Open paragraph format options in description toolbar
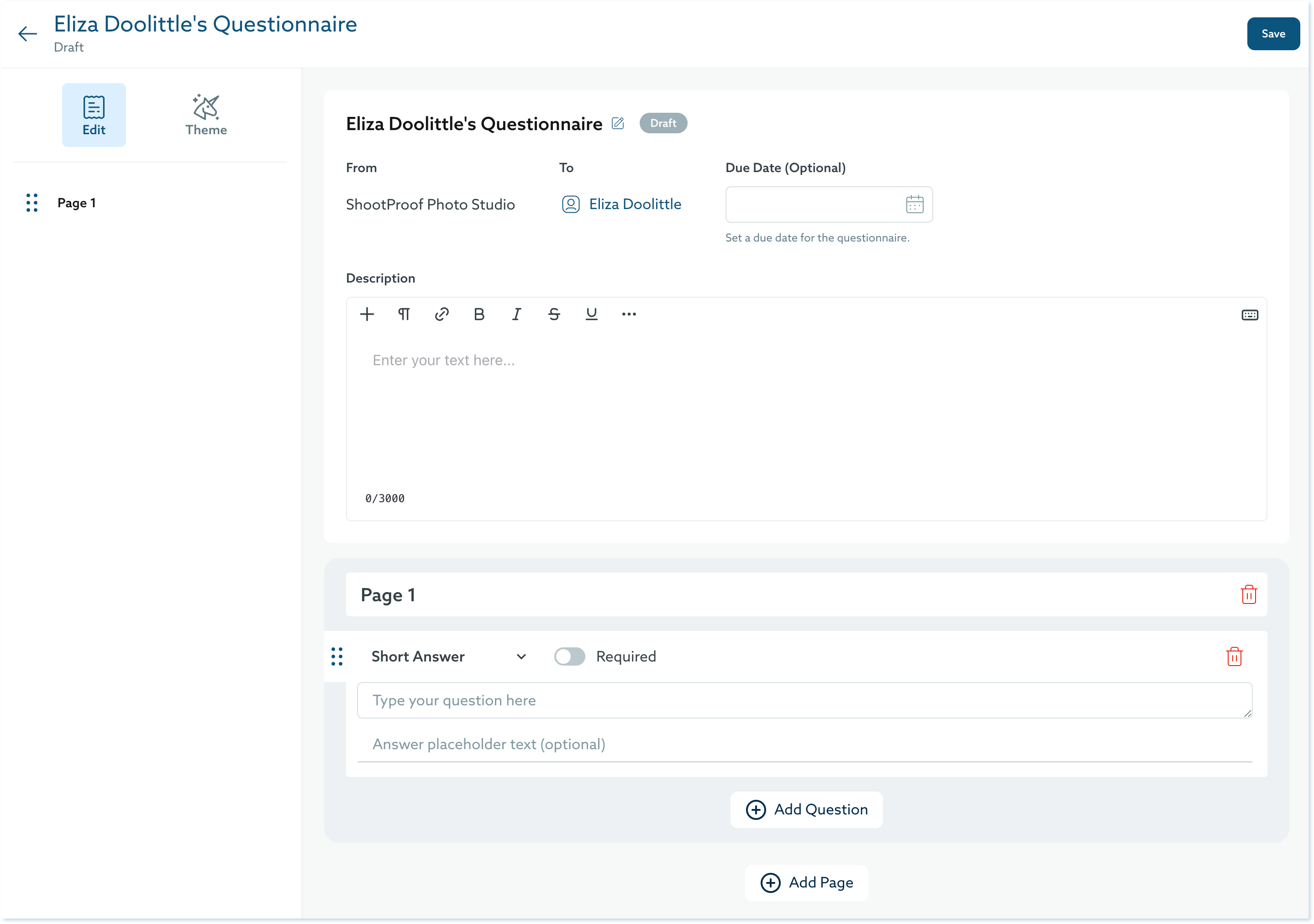Viewport: 1314px width, 924px height. point(404,314)
